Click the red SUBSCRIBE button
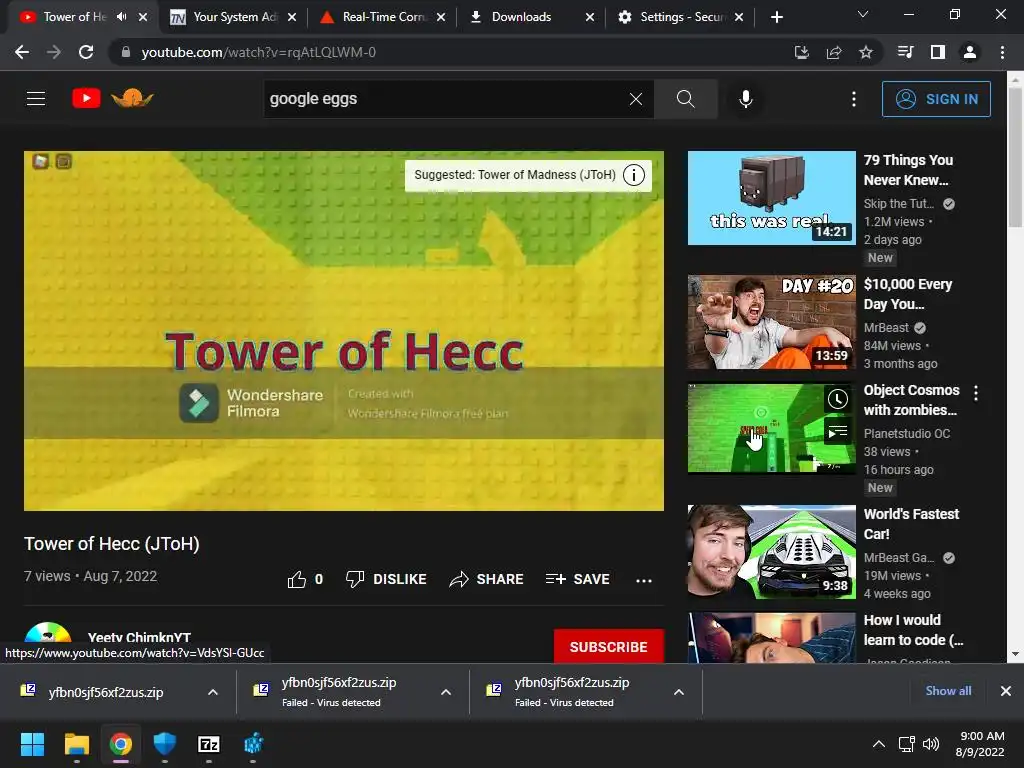Viewport: 1024px width, 768px height. tap(609, 647)
